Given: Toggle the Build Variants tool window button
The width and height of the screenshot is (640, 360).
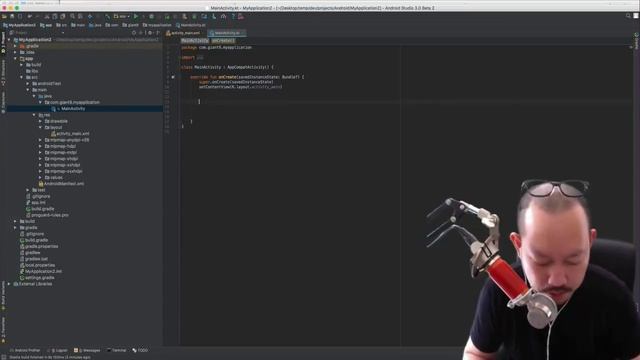Looking at the screenshot, I should coord(3,295).
